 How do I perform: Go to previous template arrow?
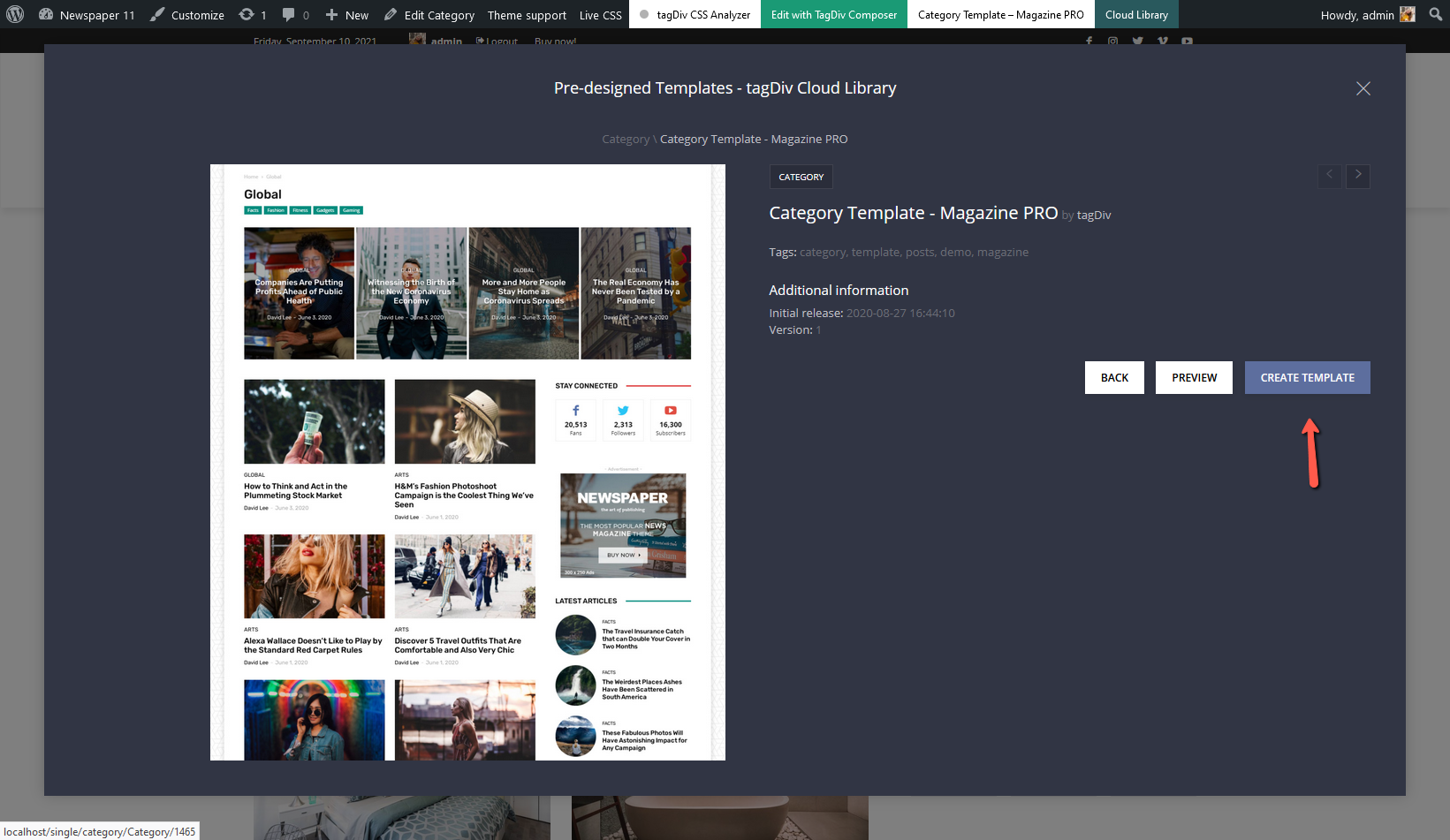pos(1329,176)
